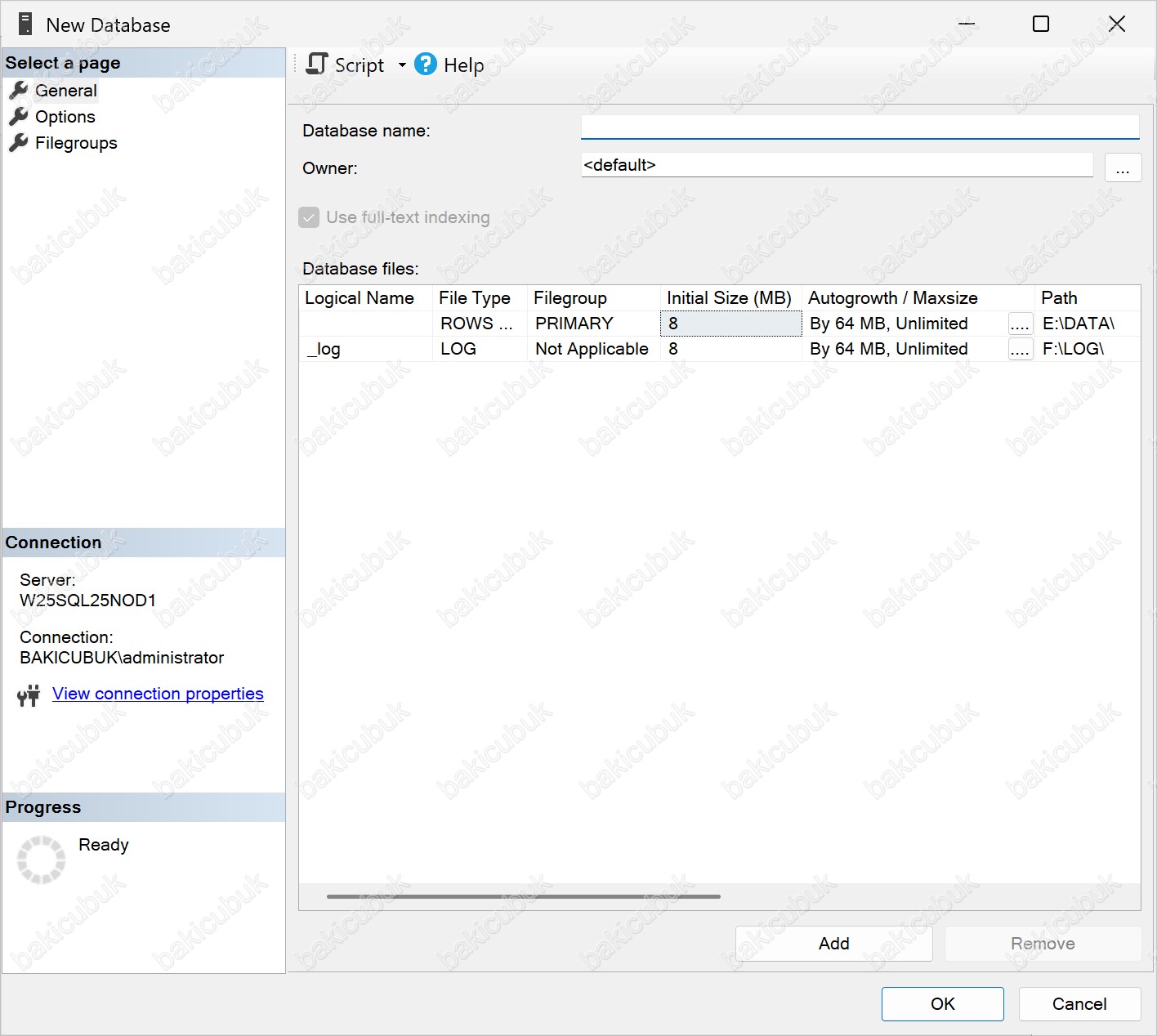Expand the Script dropdown arrow
1157x1036 pixels.
pos(402,65)
